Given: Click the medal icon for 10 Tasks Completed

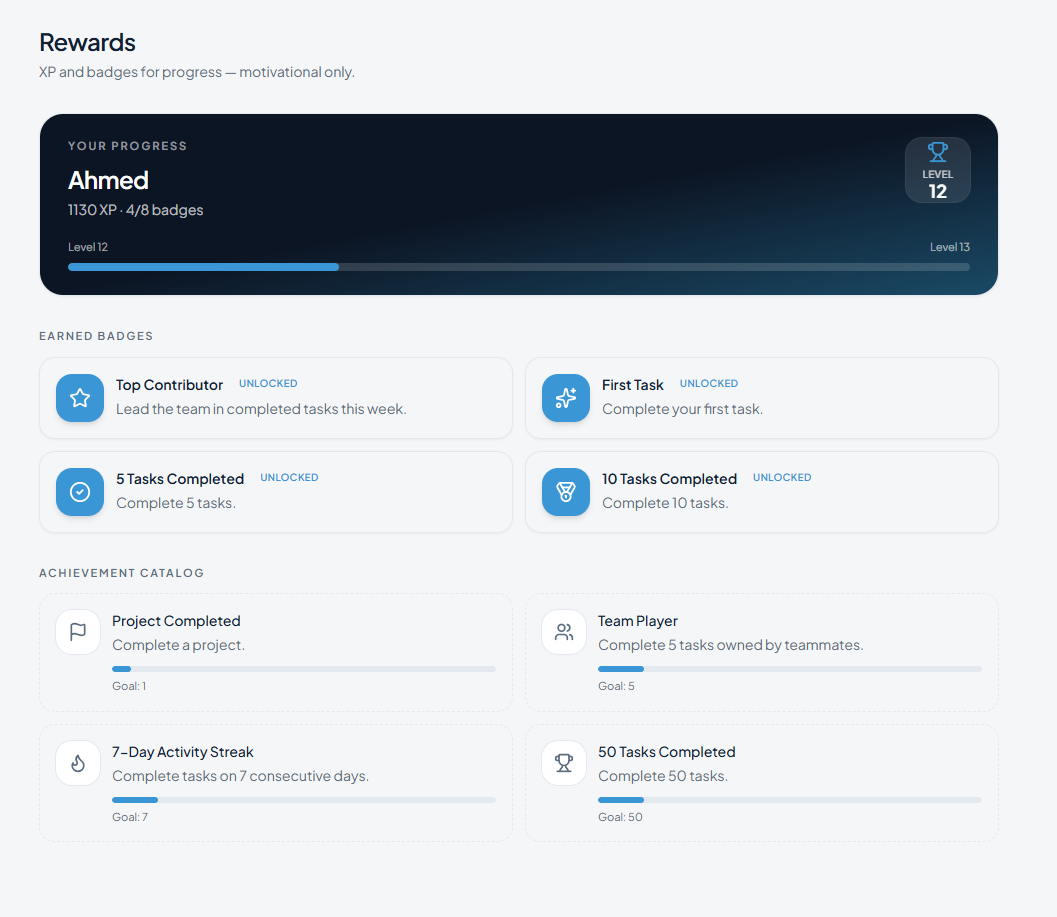Looking at the screenshot, I should tap(566, 492).
